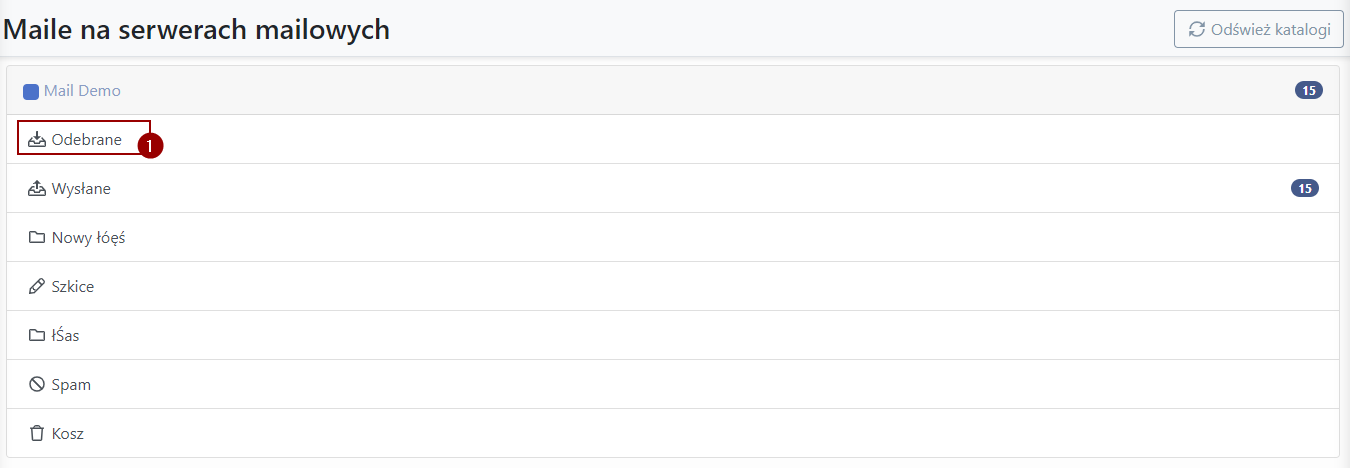The image size is (1350, 468).
Task: Click the refresh arrows icon in Odśwież katalogi
Action: pyautogui.click(x=1196, y=29)
